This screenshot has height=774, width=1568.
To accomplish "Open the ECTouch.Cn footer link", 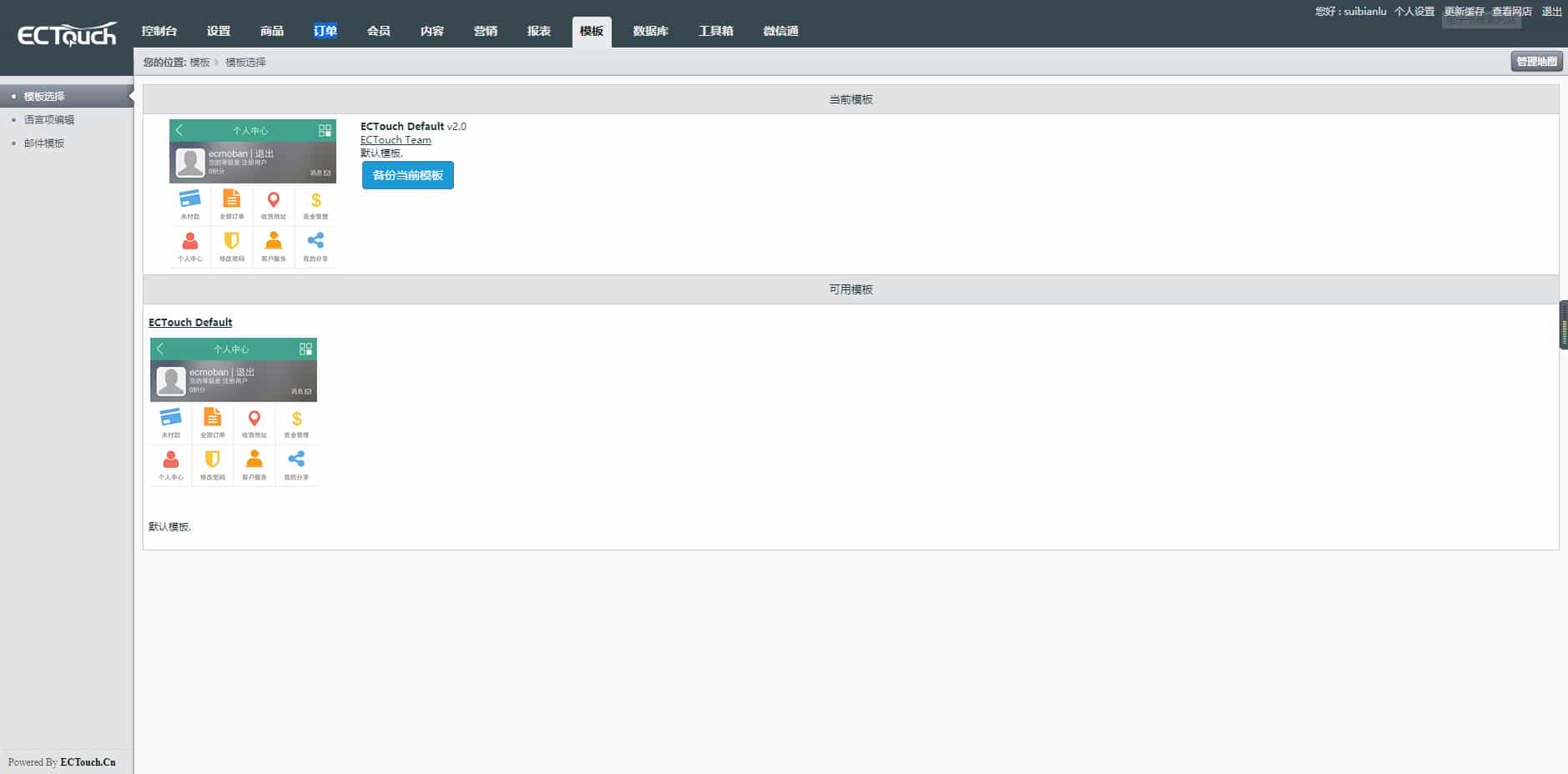I will pyautogui.click(x=88, y=762).
